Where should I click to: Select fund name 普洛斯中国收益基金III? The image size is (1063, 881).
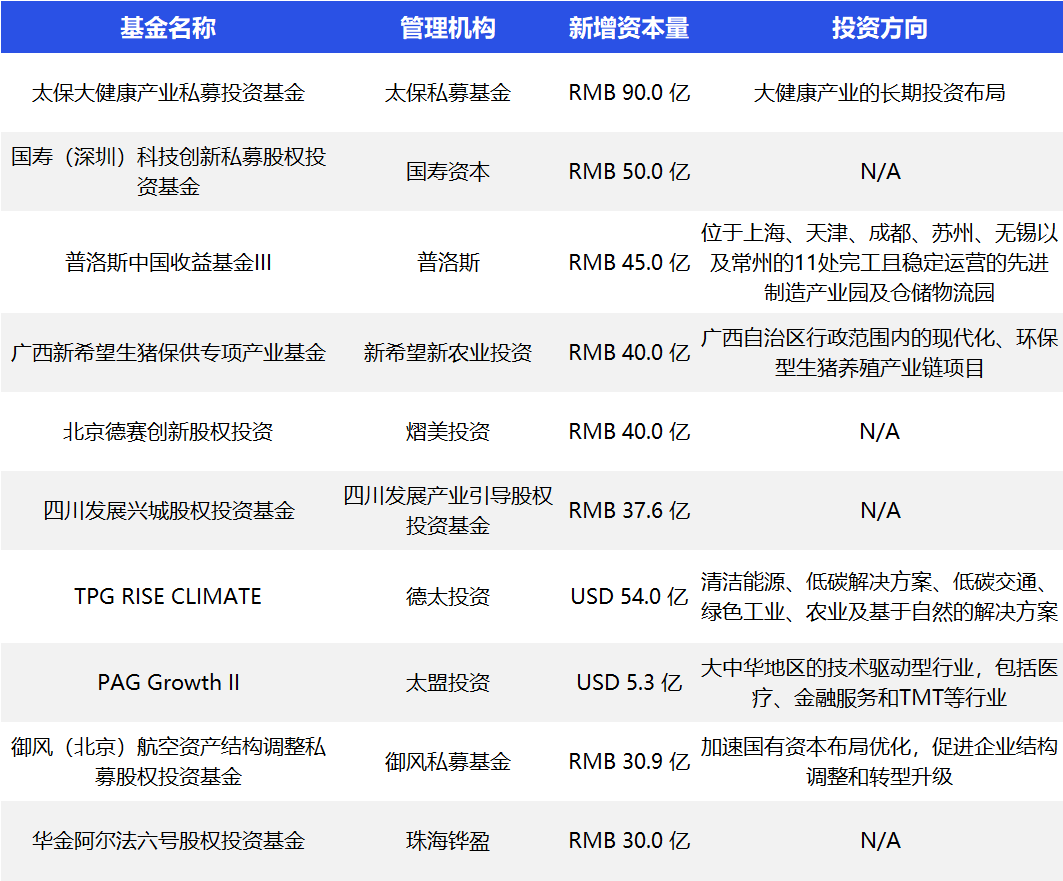[168, 262]
